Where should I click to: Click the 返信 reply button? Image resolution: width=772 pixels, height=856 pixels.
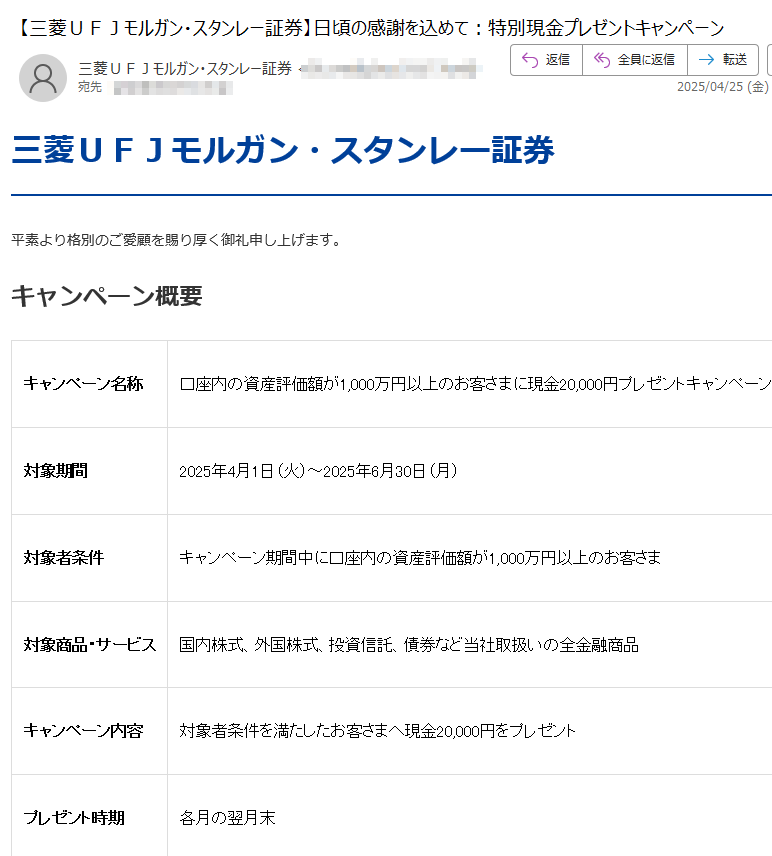[x=547, y=60]
